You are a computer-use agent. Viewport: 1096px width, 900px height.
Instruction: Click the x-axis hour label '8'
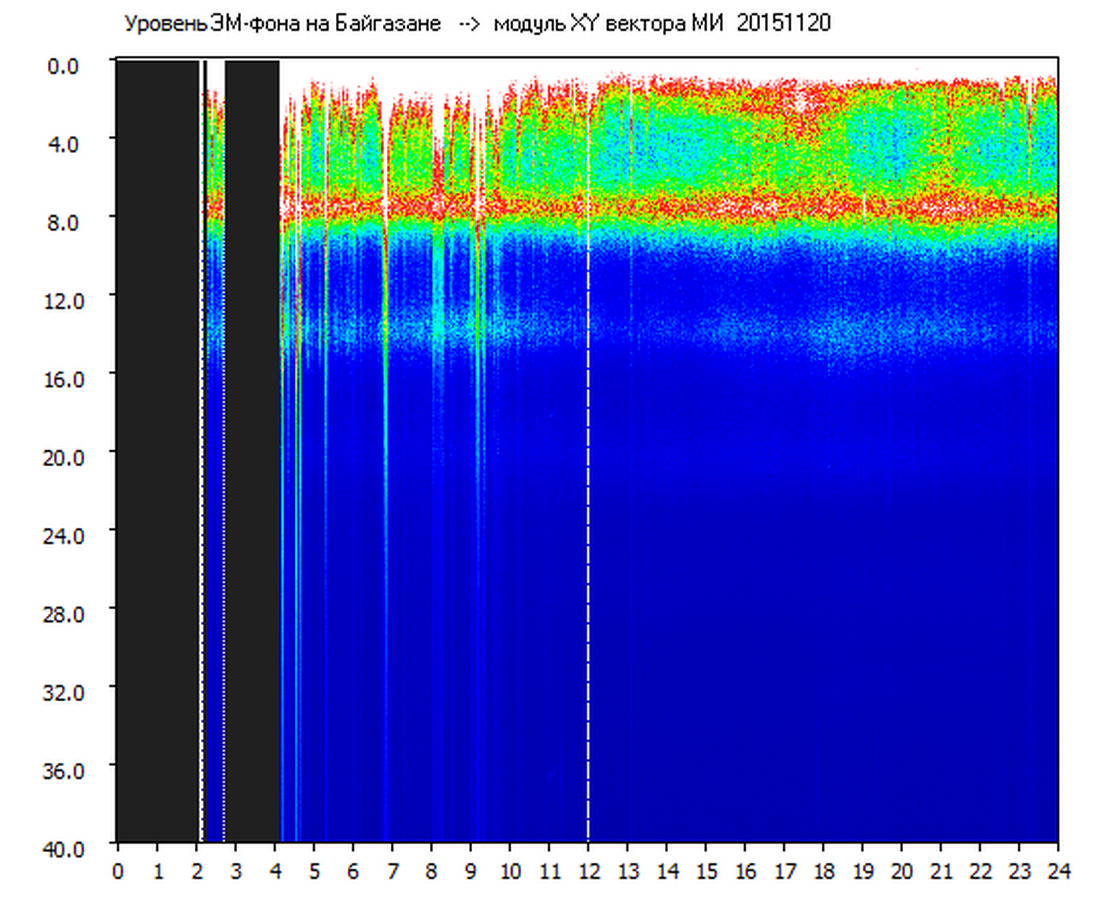(431, 871)
